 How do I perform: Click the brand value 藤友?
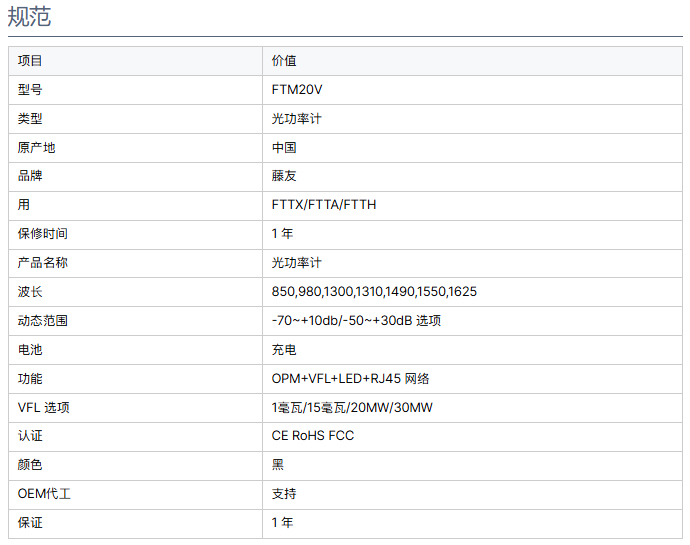(284, 176)
